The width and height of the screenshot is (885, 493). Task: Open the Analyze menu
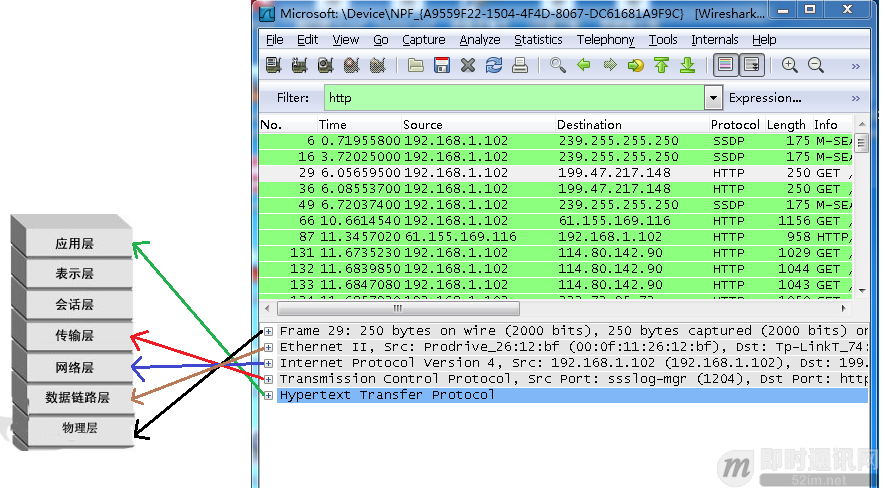click(480, 40)
